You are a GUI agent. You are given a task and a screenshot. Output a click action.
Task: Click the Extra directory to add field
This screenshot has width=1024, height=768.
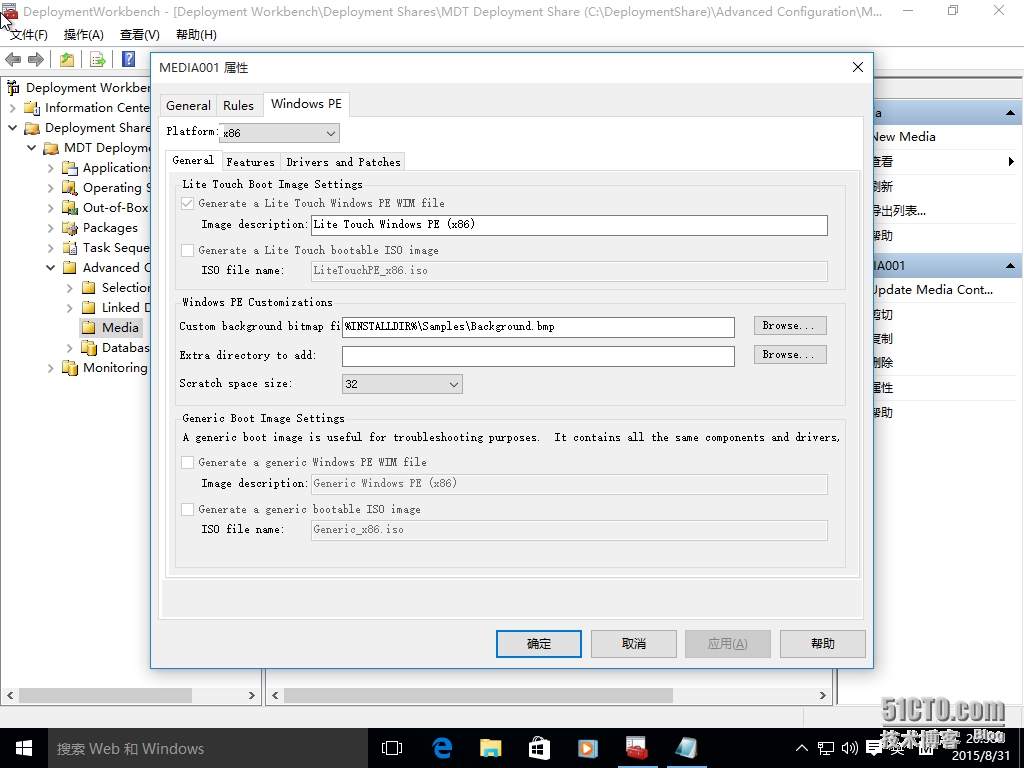click(538, 356)
